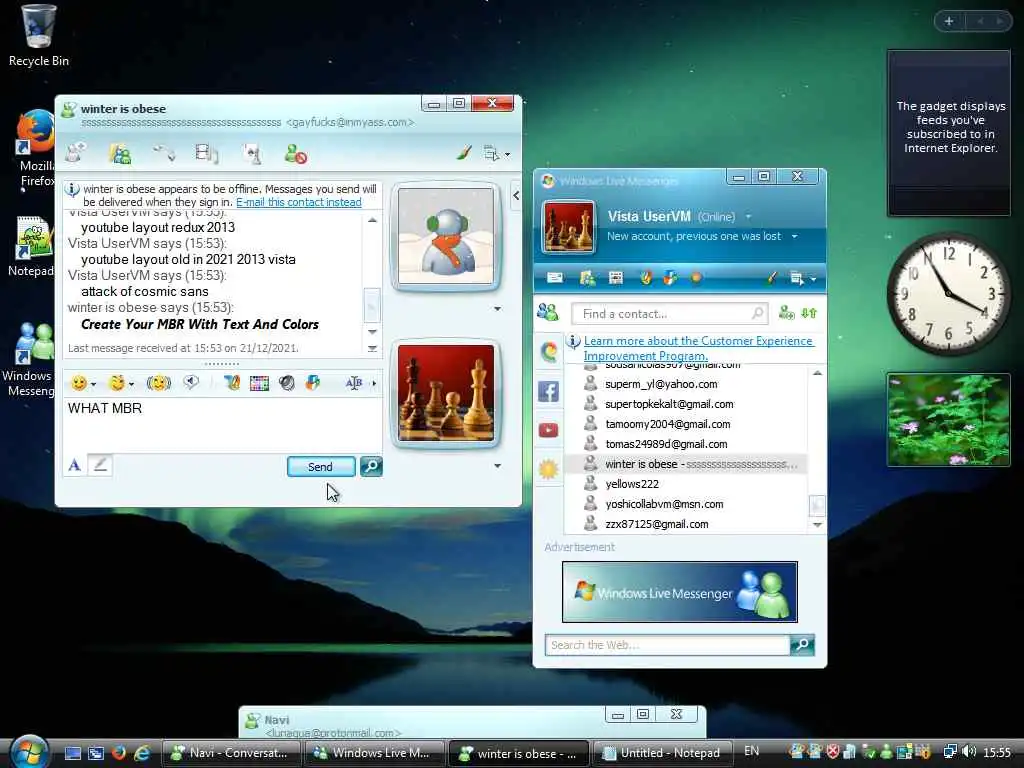Toggle handwriting pen mode
The height and width of the screenshot is (768, 1024).
pos(100,465)
